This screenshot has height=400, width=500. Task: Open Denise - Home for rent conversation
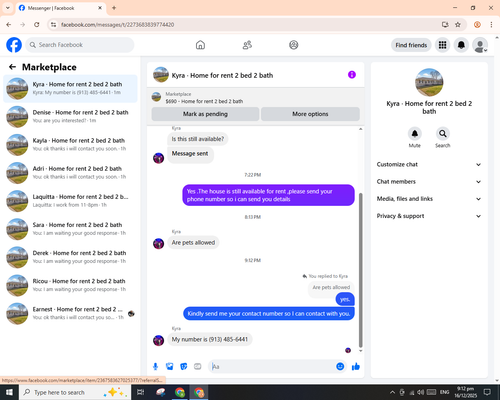tap(70, 117)
